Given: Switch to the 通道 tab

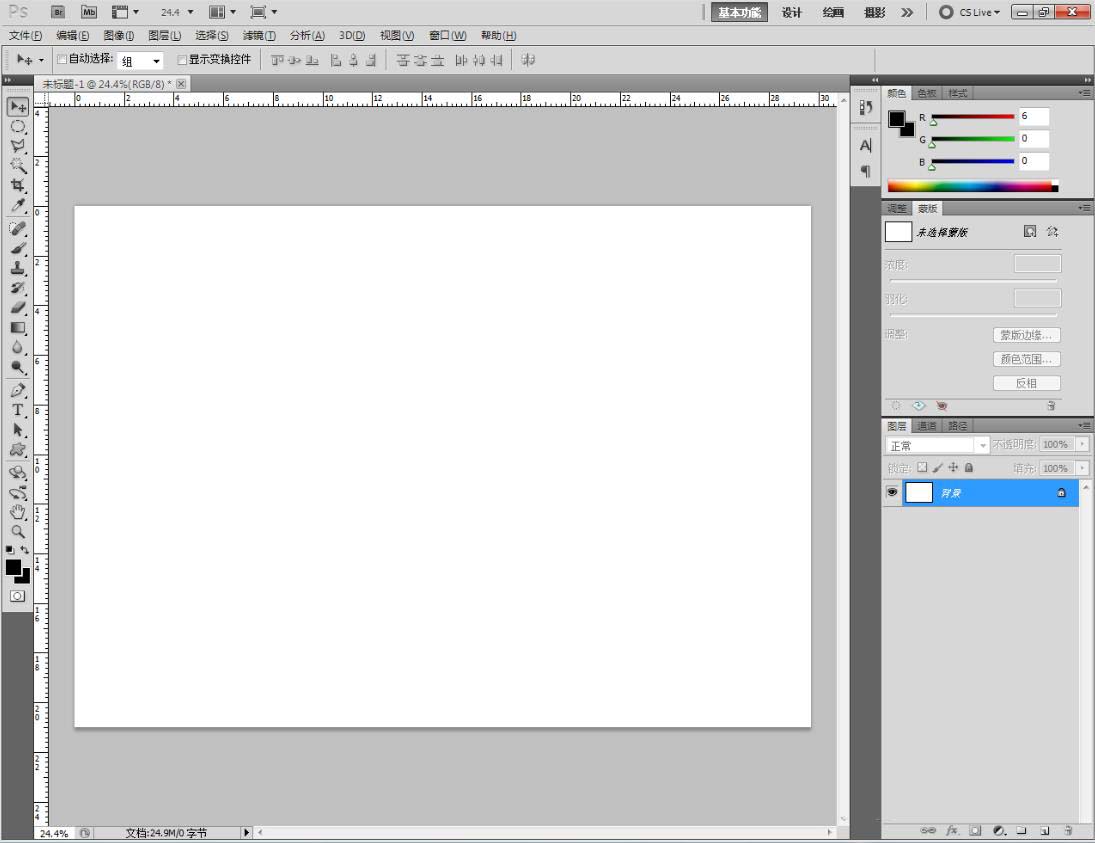Looking at the screenshot, I should tap(927, 425).
